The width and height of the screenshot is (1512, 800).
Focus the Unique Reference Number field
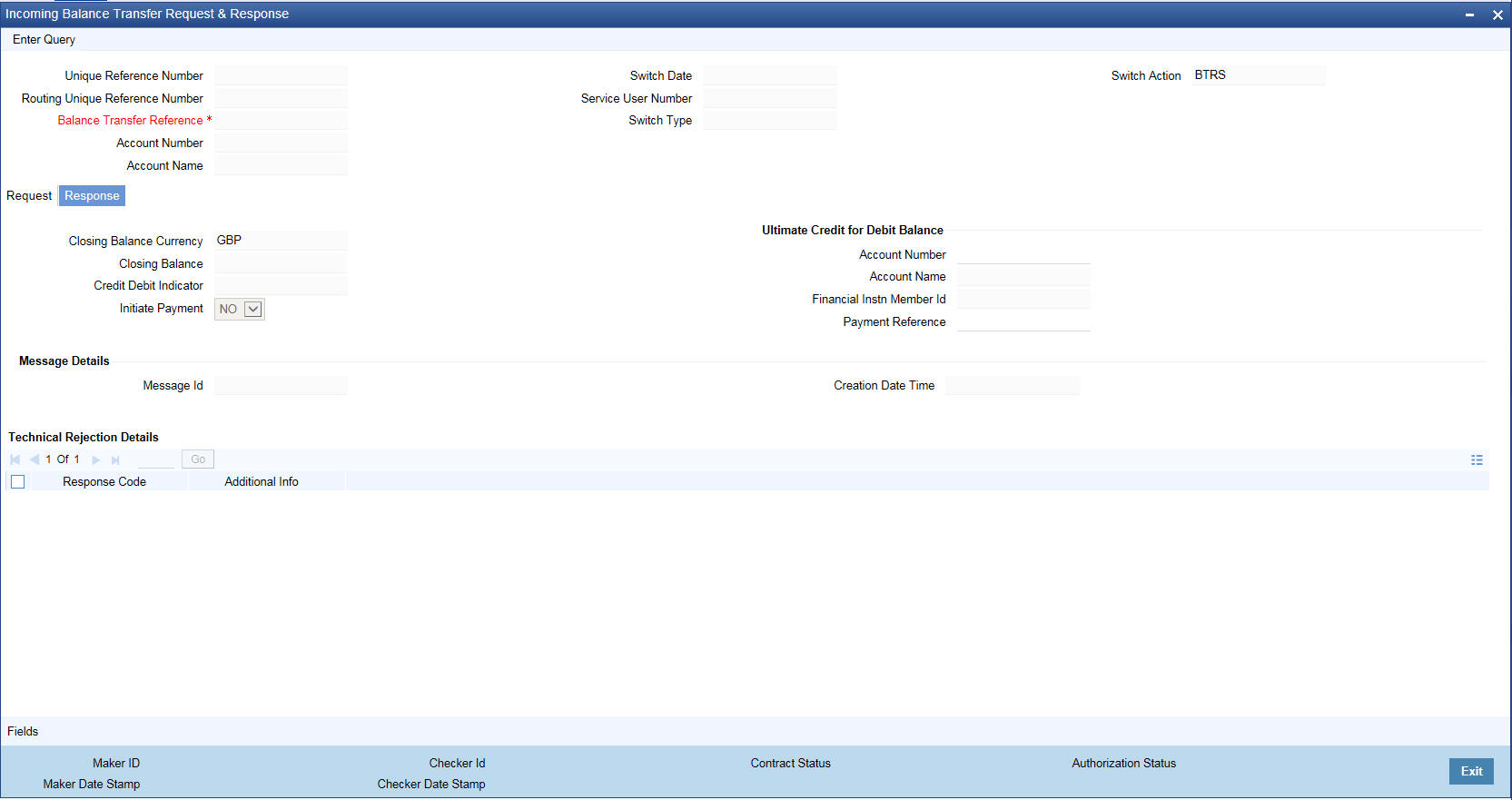tap(281, 75)
